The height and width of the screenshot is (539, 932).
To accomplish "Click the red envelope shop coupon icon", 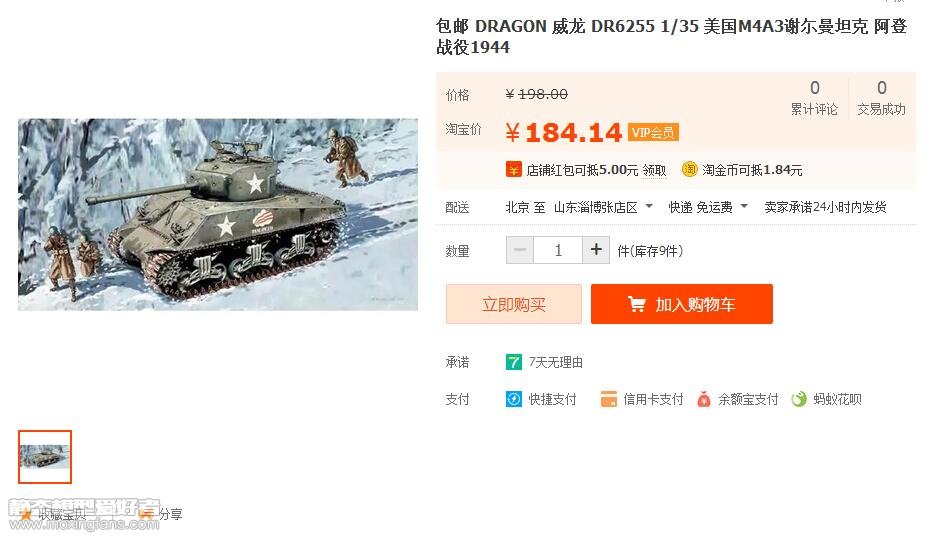I will tap(514, 170).
